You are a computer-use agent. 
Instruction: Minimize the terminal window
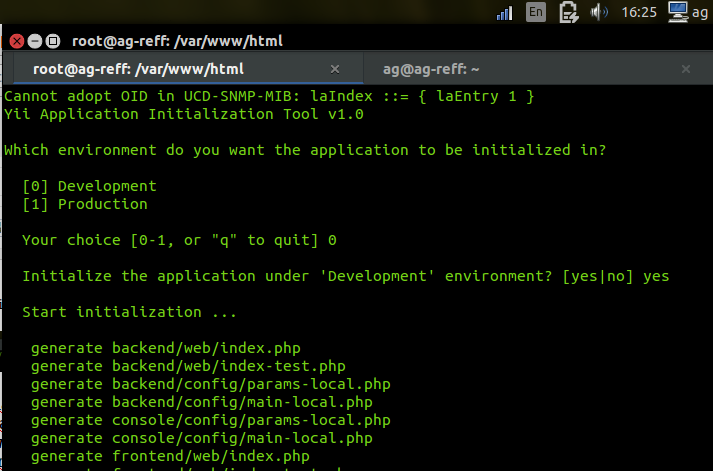(35, 41)
